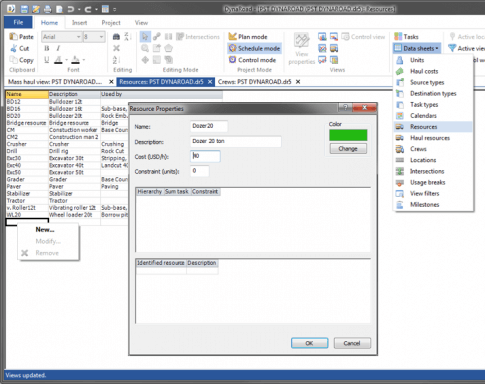Choose New... from context menu
485x384 pixels.
click(45, 230)
